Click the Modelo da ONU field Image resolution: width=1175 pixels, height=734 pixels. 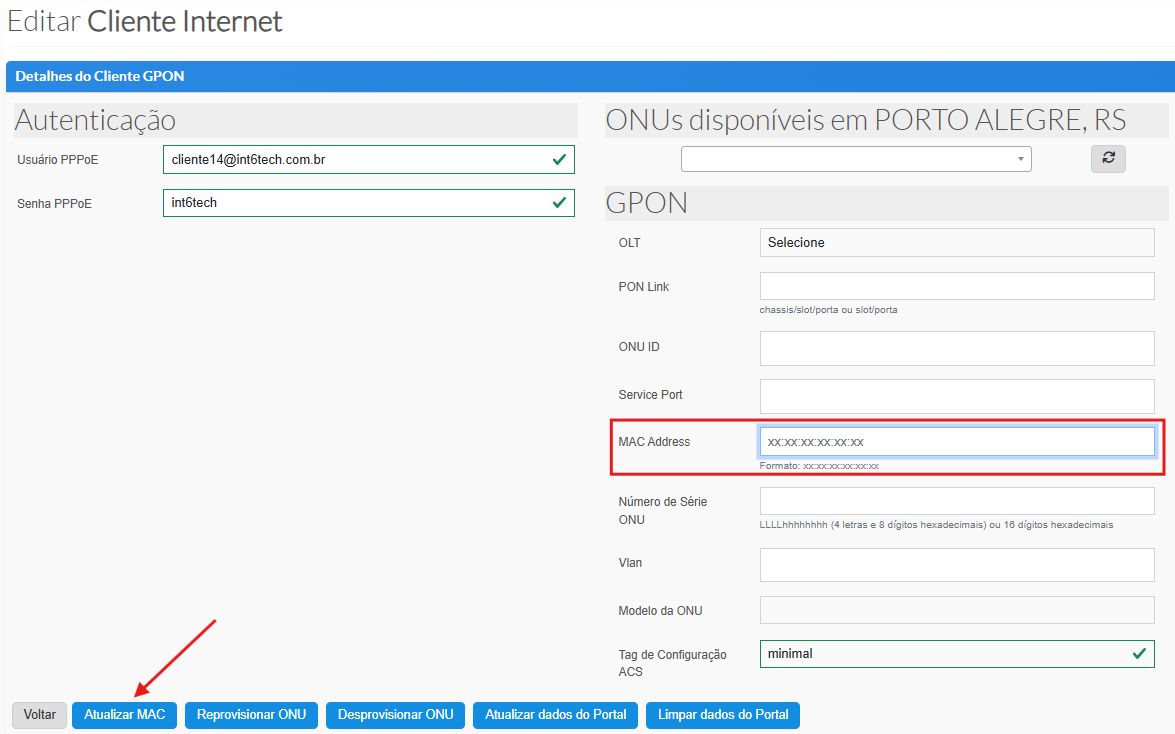pos(957,610)
